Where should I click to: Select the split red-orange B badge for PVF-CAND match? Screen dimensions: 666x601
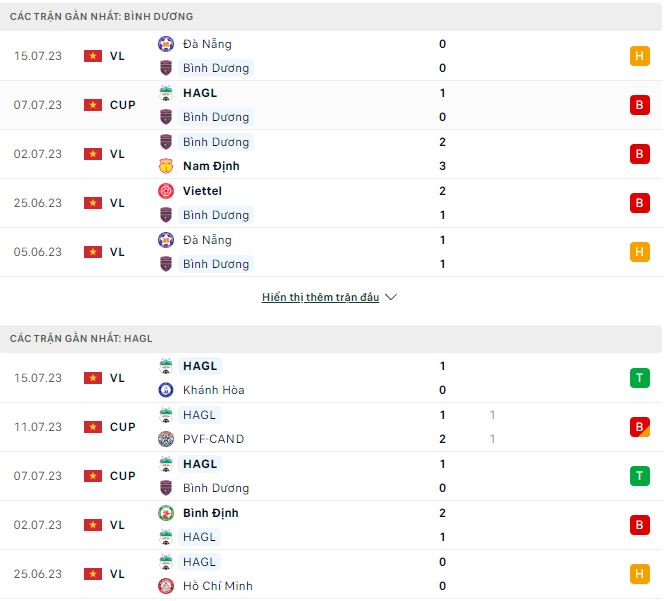(x=640, y=427)
